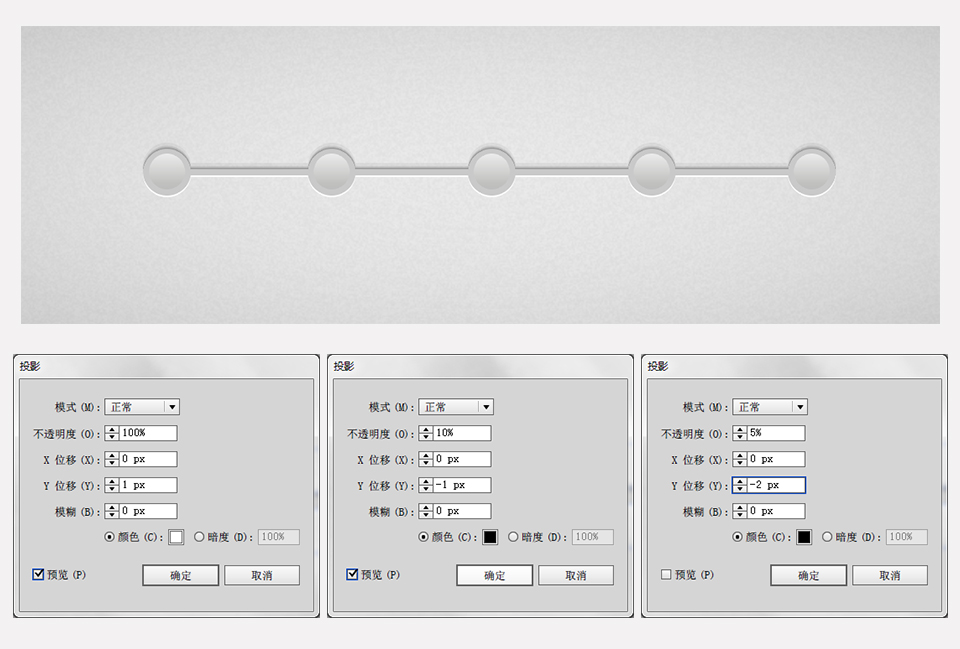The height and width of the screenshot is (649, 960).
Task: Click 取消 in the middle 投影 dialog
Action: coord(576,576)
